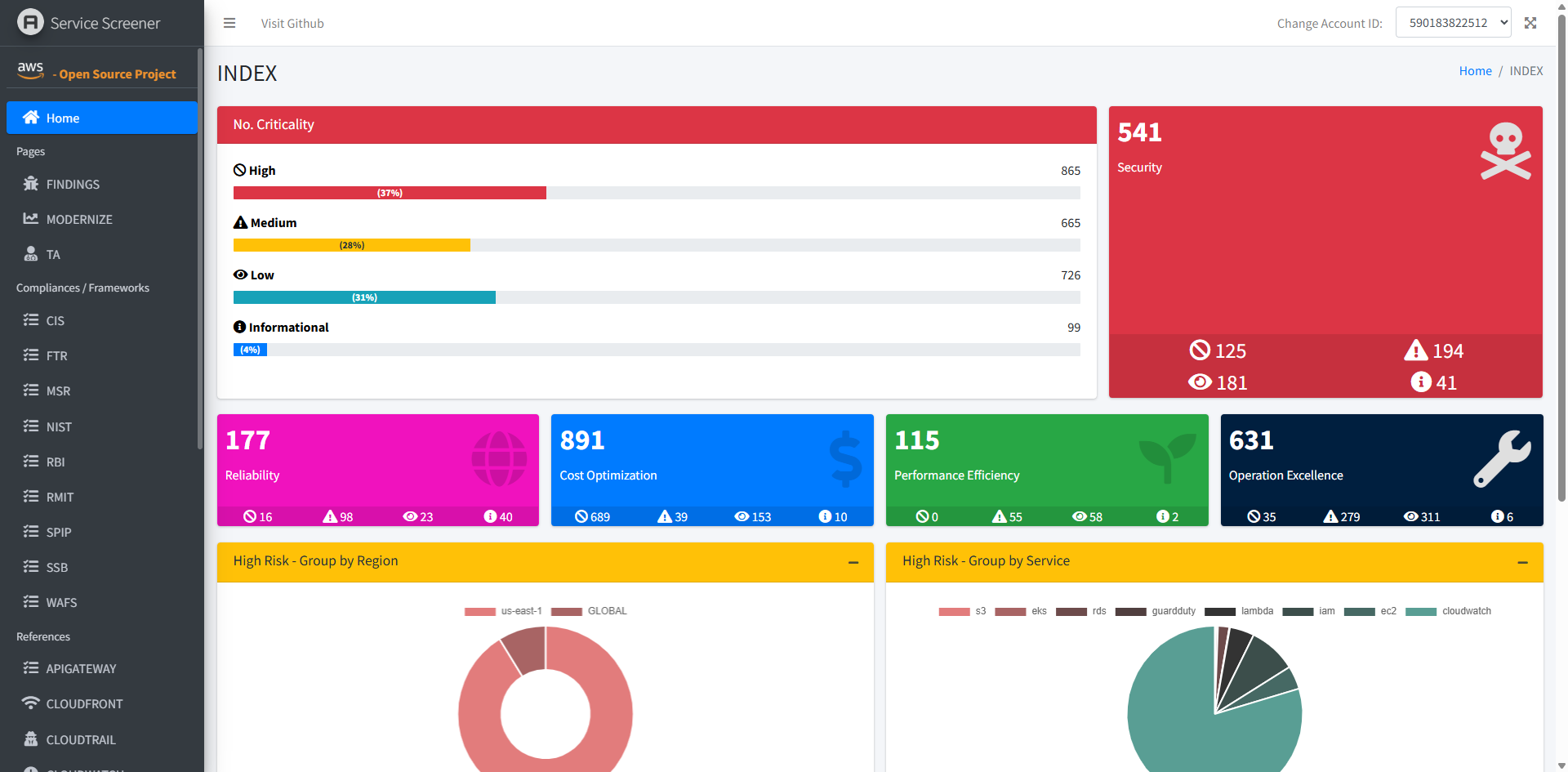Click the wrench icon on Operation Excellence card
The width and height of the screenshot is (1568, 772).
pyautogui.click(x=1502, y=458)
